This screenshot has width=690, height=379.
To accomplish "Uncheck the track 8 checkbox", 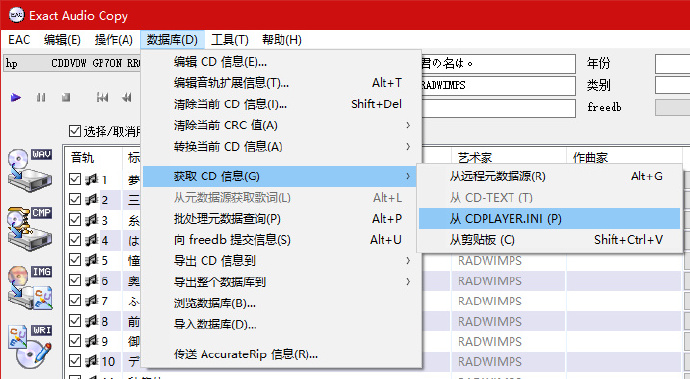I will point(75,321).
